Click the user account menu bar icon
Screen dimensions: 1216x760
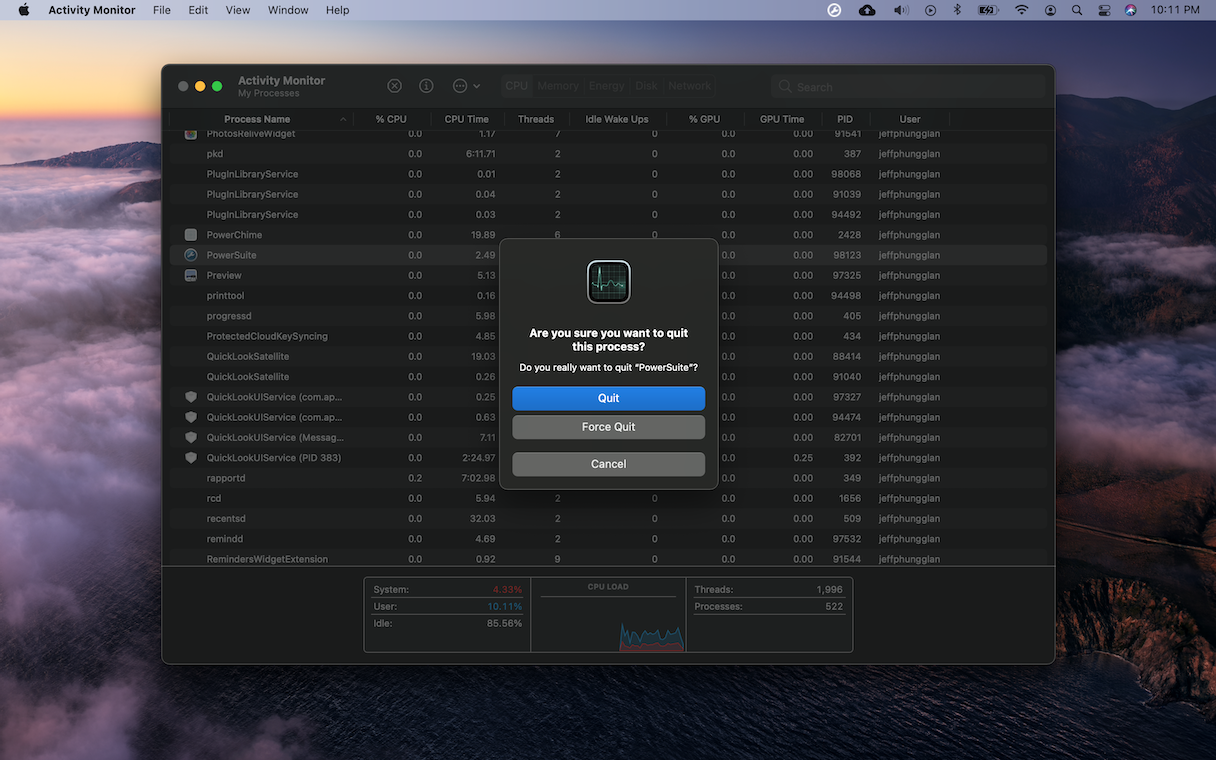tap(1050, 10)
